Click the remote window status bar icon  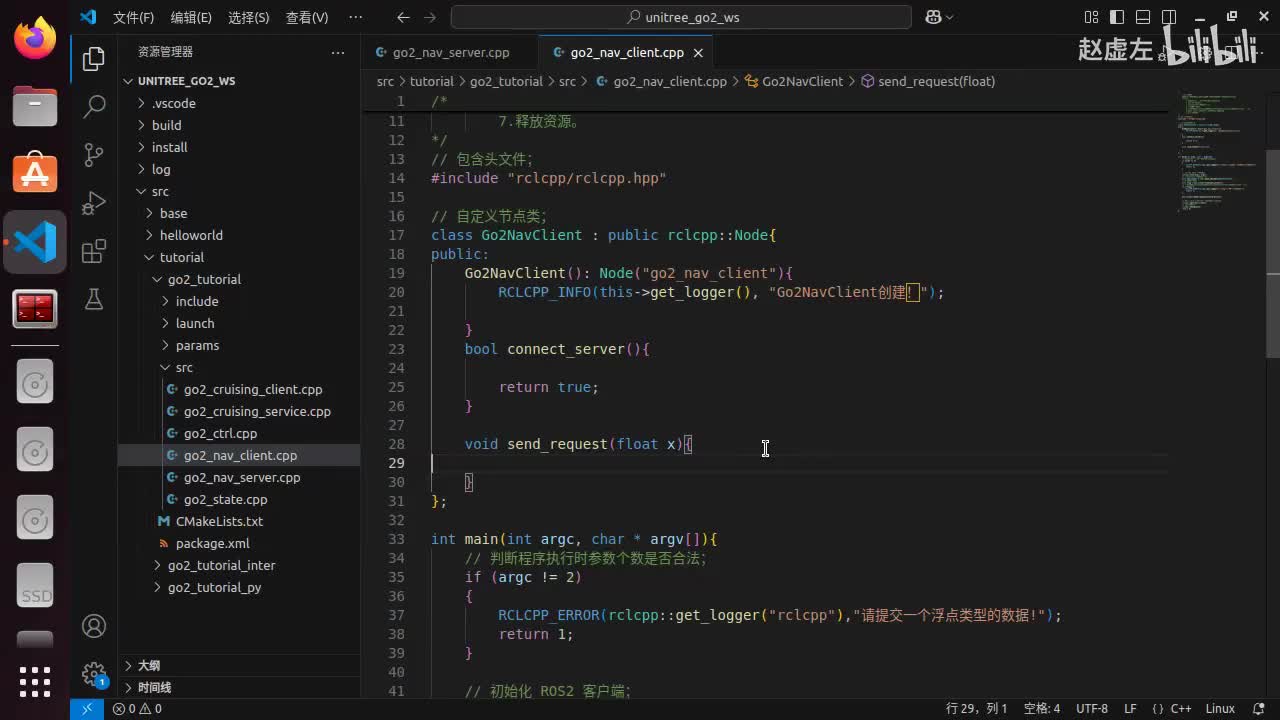pos(87,709)
